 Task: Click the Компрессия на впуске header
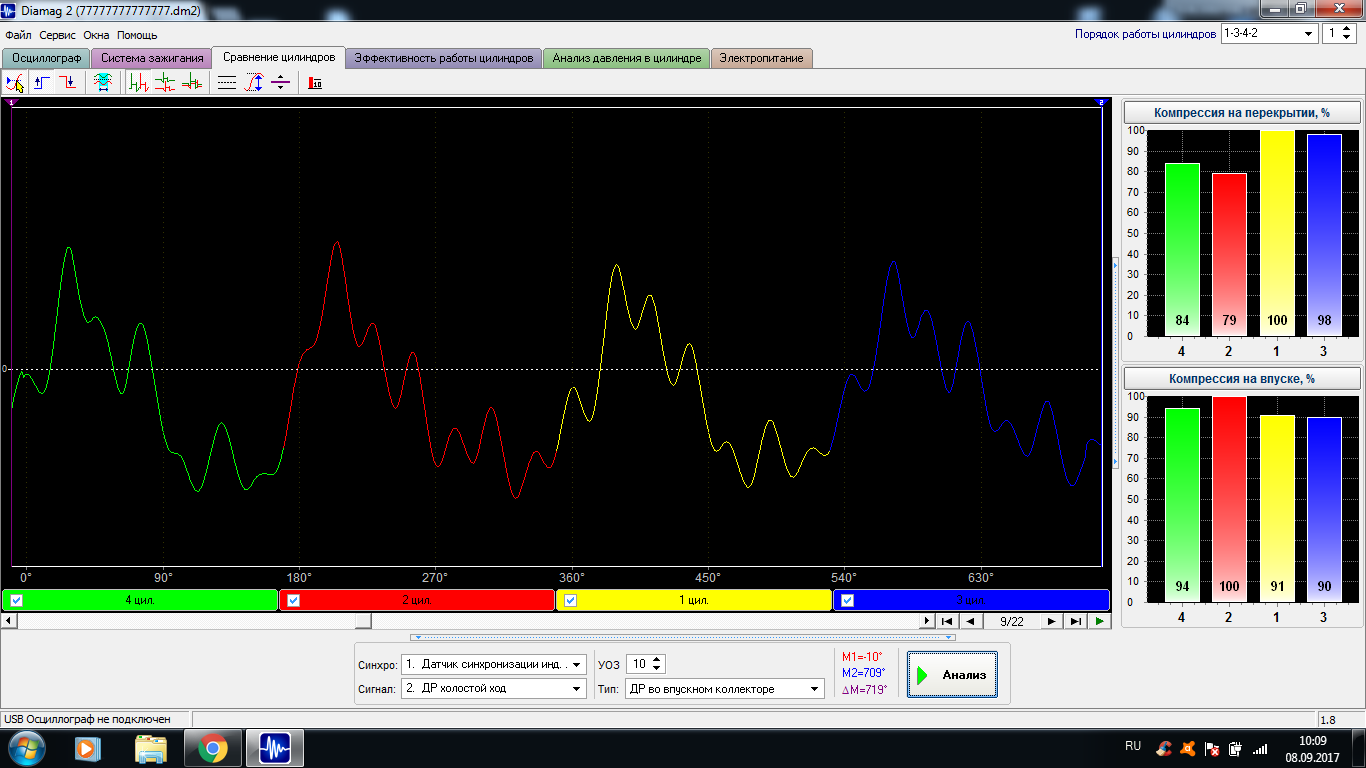coord(1241,379)
